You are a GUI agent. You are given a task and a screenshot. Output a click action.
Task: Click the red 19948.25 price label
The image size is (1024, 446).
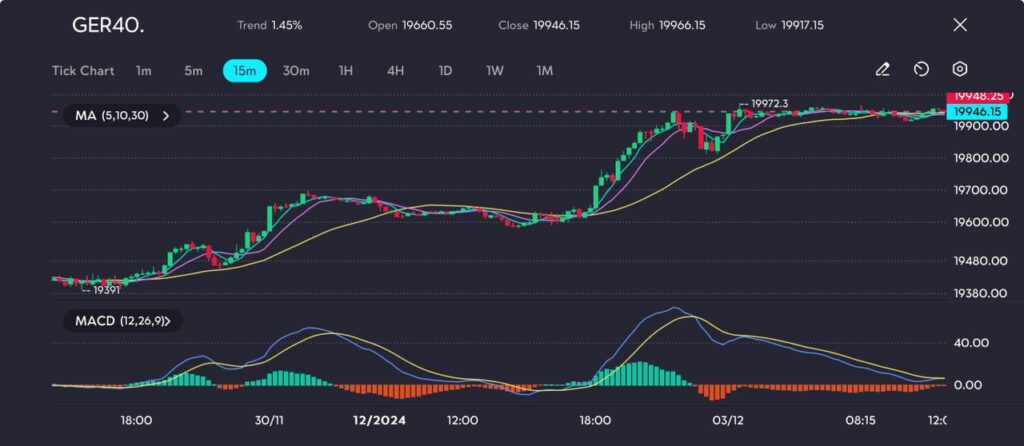coord(980,97)
